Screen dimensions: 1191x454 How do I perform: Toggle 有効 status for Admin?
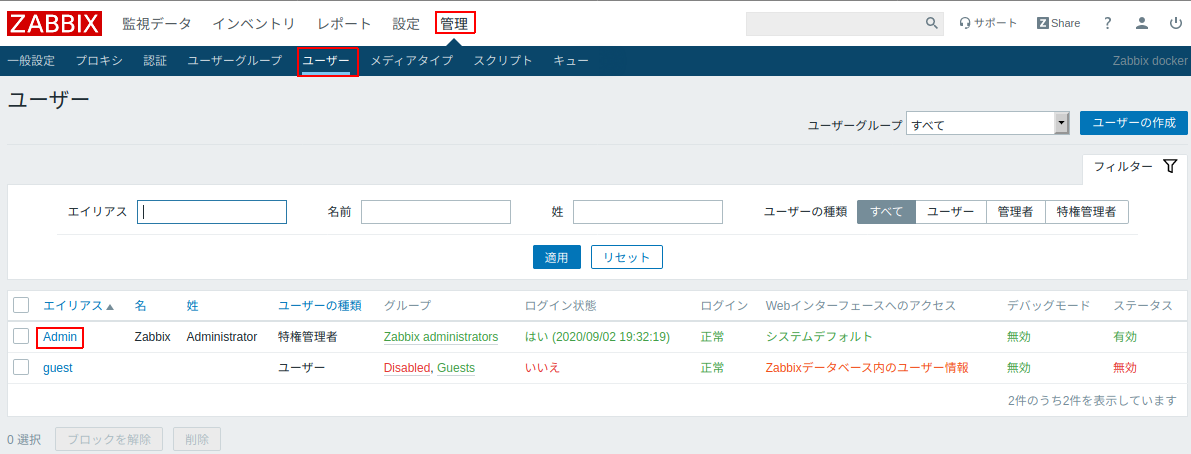(1125, 336)
